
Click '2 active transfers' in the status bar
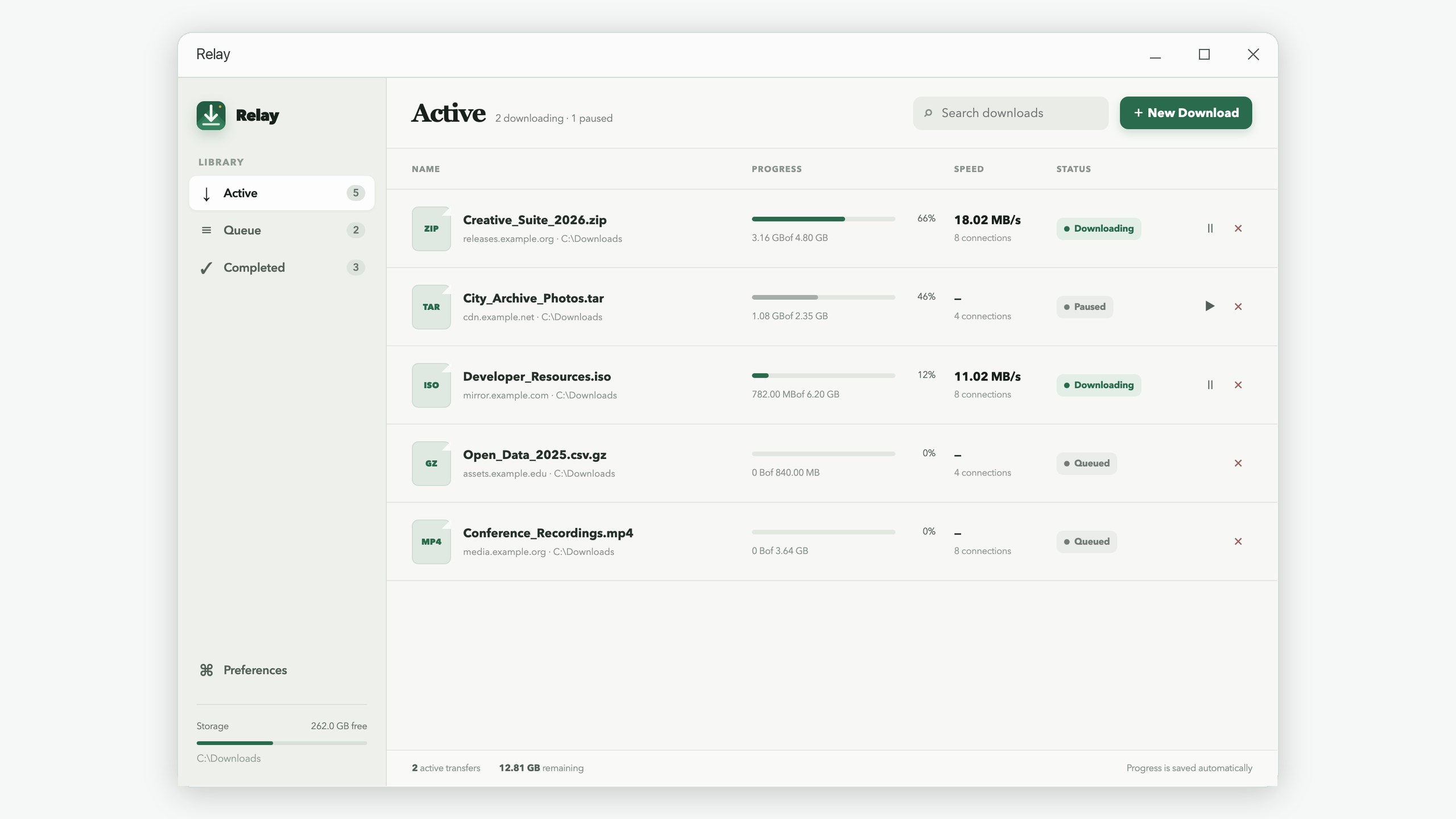point(446,768)
